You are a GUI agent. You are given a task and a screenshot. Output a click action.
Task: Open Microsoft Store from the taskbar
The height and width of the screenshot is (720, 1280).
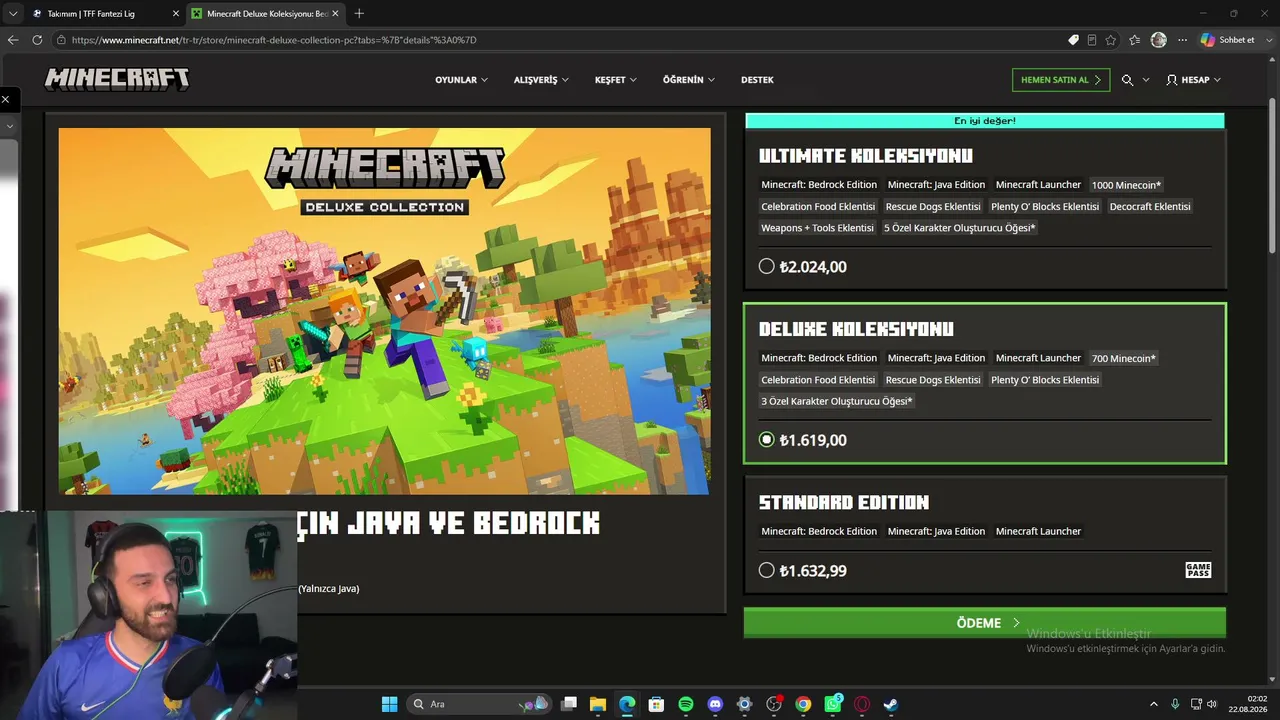pyautogui.click(x=656, y=704)
